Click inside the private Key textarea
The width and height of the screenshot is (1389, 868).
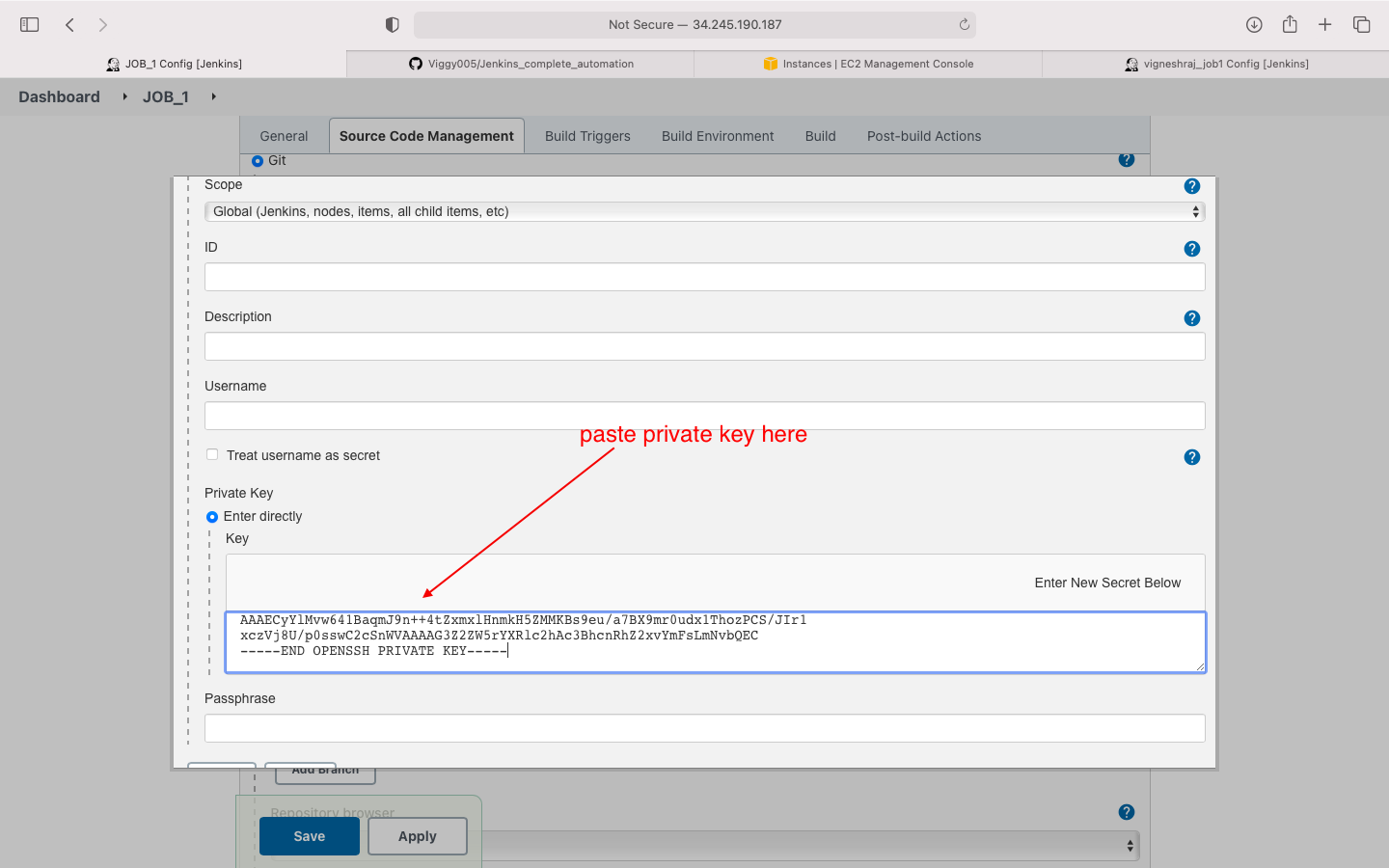[x=715, y=641]
